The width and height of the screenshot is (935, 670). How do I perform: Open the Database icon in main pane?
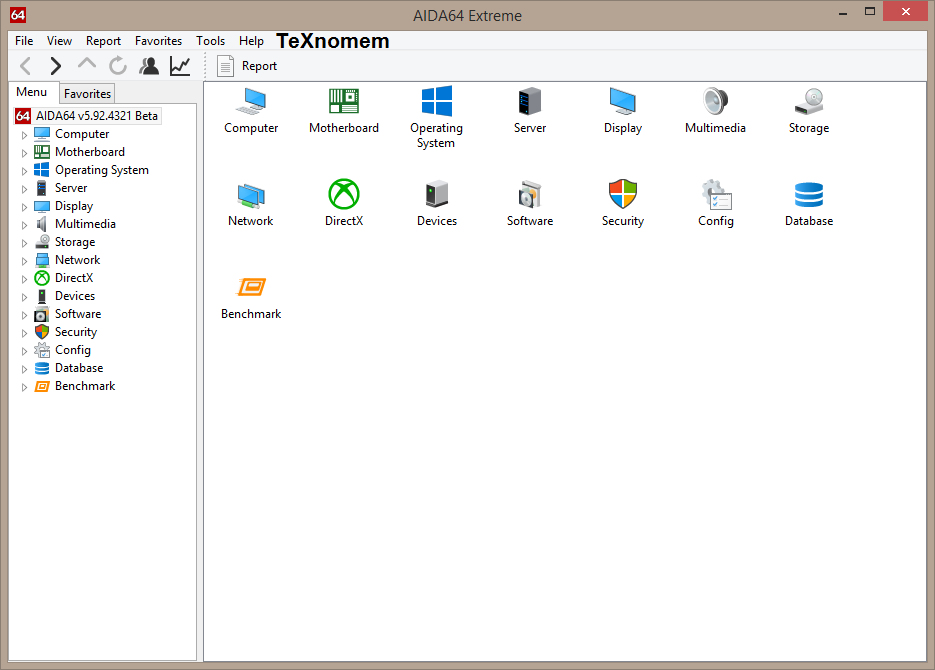pos(809,194)
